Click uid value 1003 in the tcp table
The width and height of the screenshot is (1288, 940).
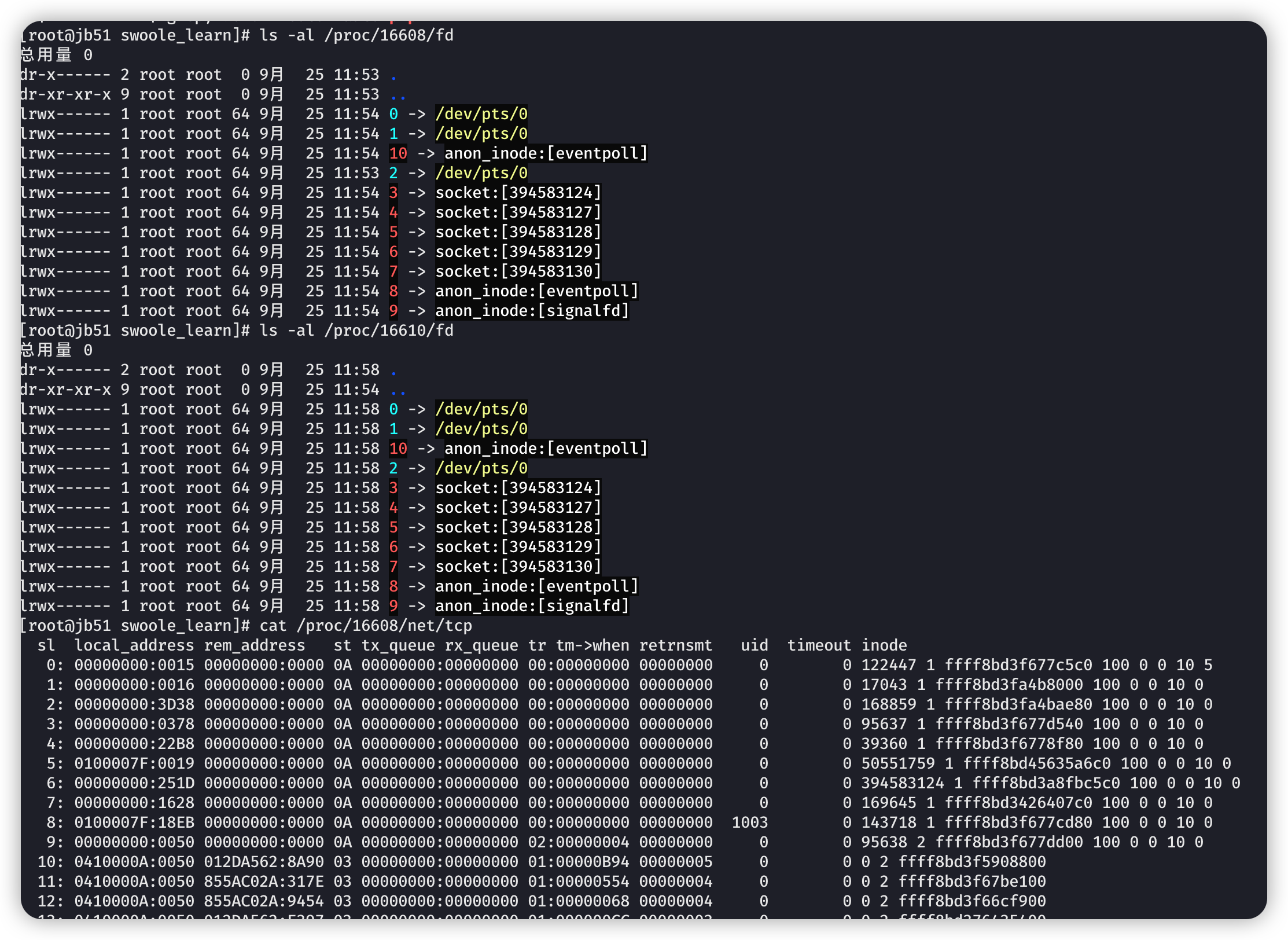pyautogui.click(x=750, y=822)
